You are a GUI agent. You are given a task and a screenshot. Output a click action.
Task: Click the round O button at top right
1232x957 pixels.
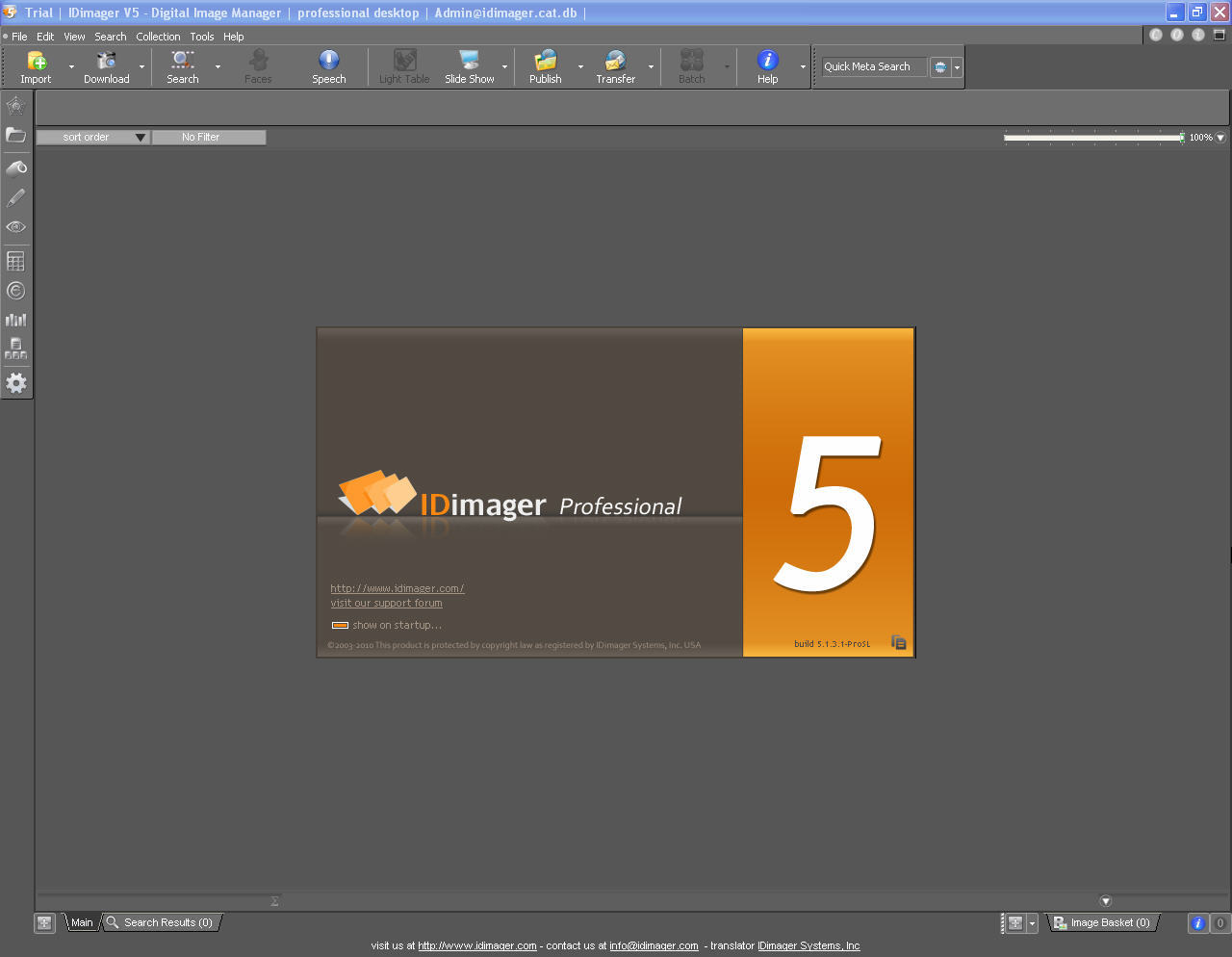tap(1177, 35)
